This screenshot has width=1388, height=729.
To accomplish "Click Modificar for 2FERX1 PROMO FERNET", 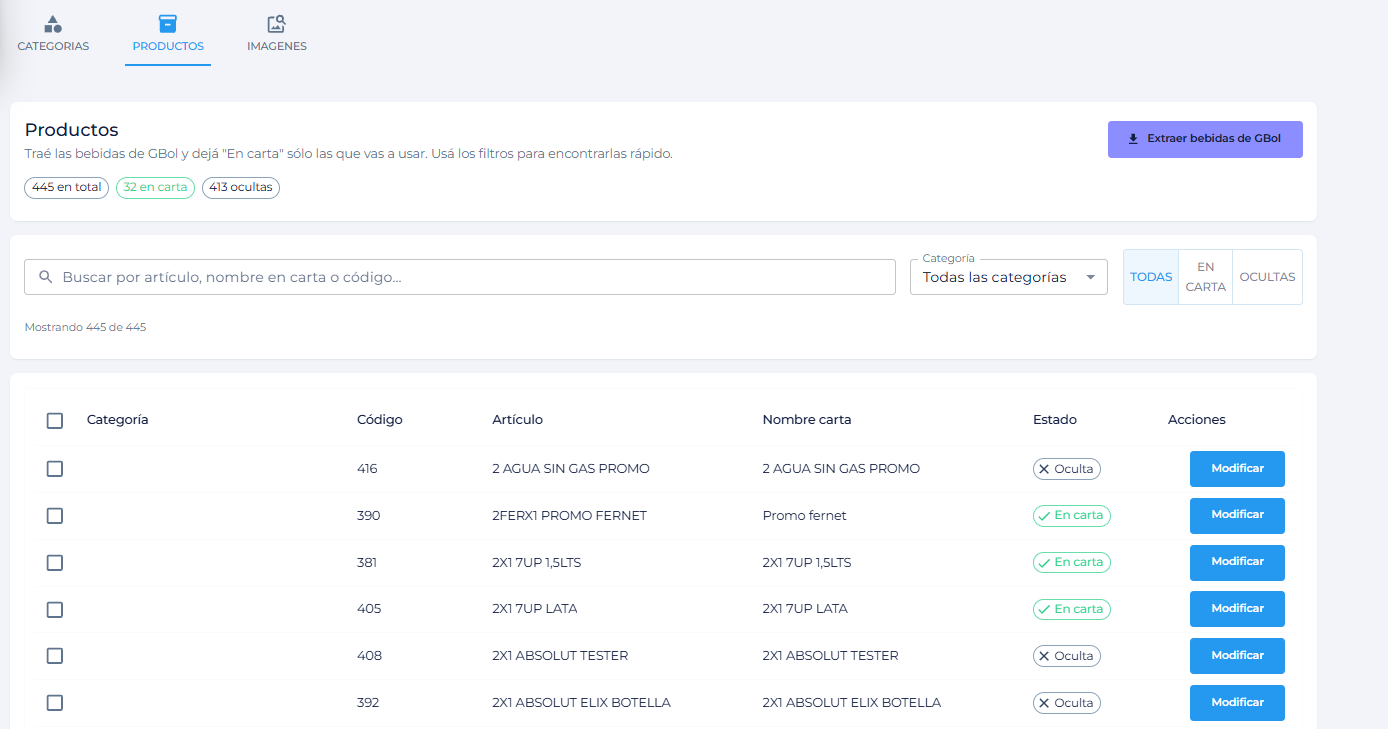I will coord(1237,516).
